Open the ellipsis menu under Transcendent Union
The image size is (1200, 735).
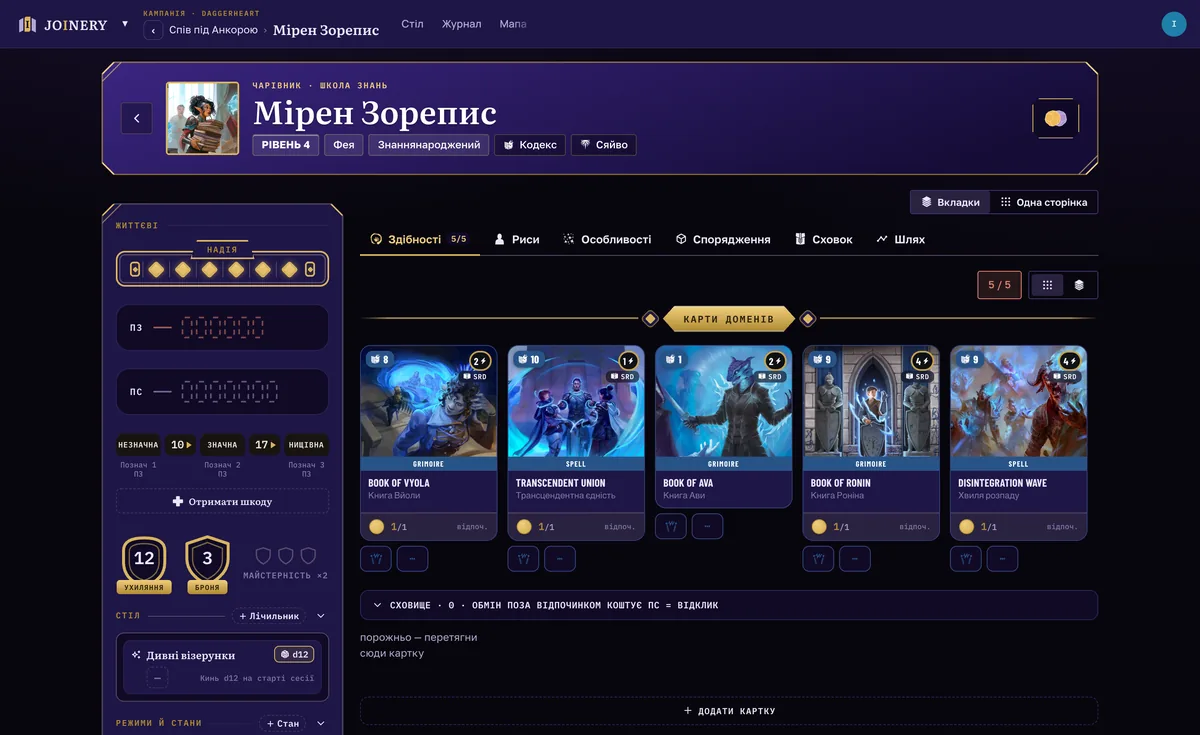pyautogui.click(x=560, y=559)
